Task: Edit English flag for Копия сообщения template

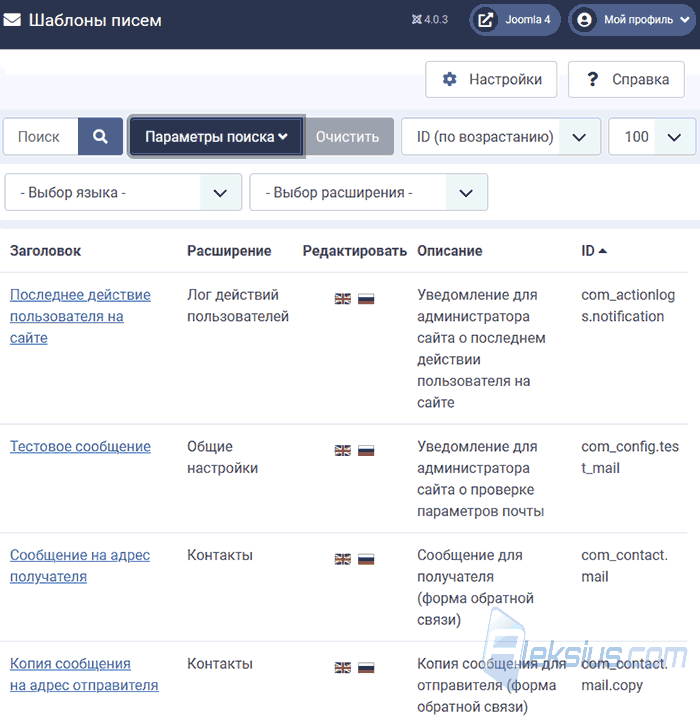Action: coord(342,668)
